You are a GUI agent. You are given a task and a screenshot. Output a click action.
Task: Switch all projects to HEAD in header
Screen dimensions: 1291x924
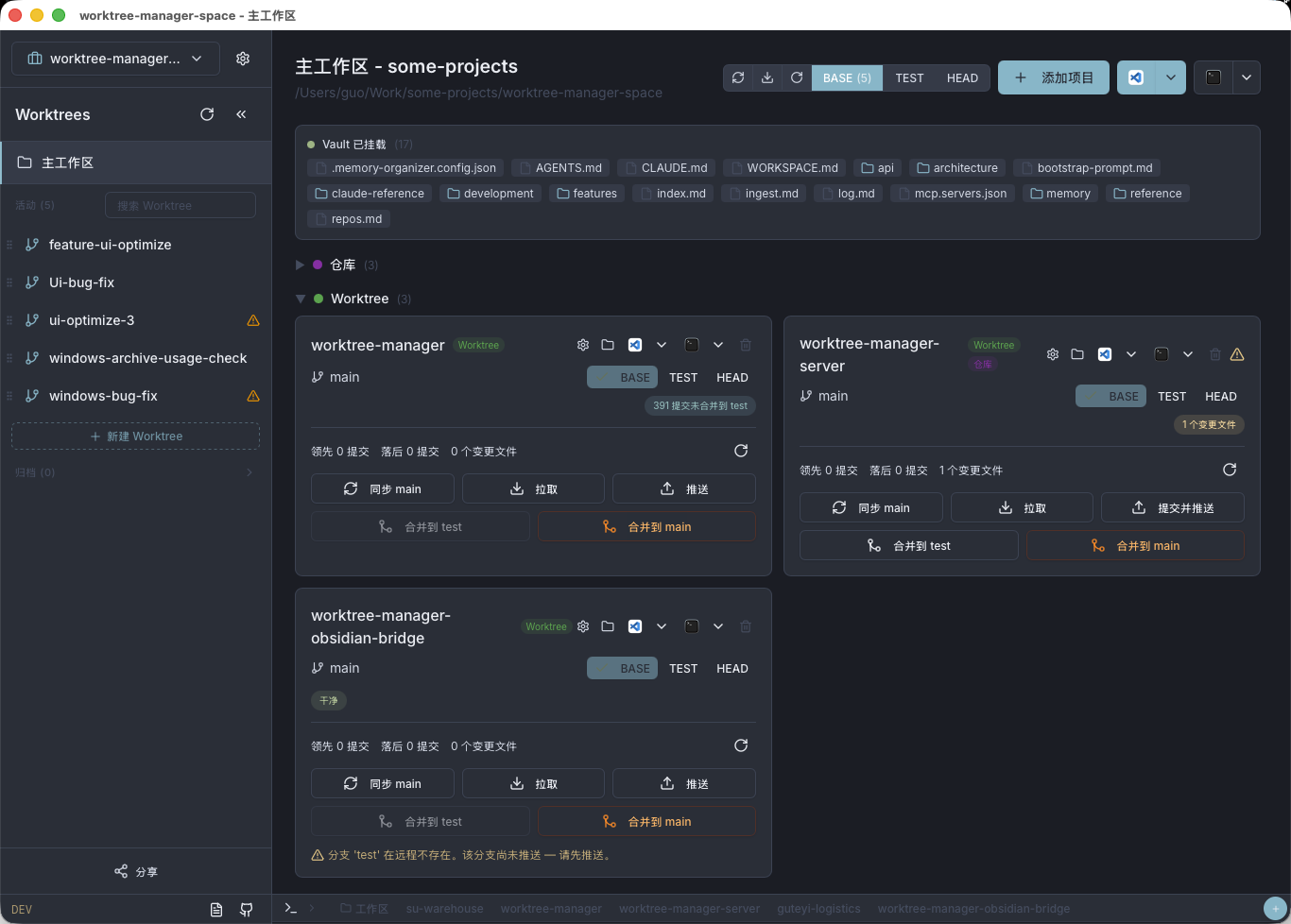pos(962,77)
